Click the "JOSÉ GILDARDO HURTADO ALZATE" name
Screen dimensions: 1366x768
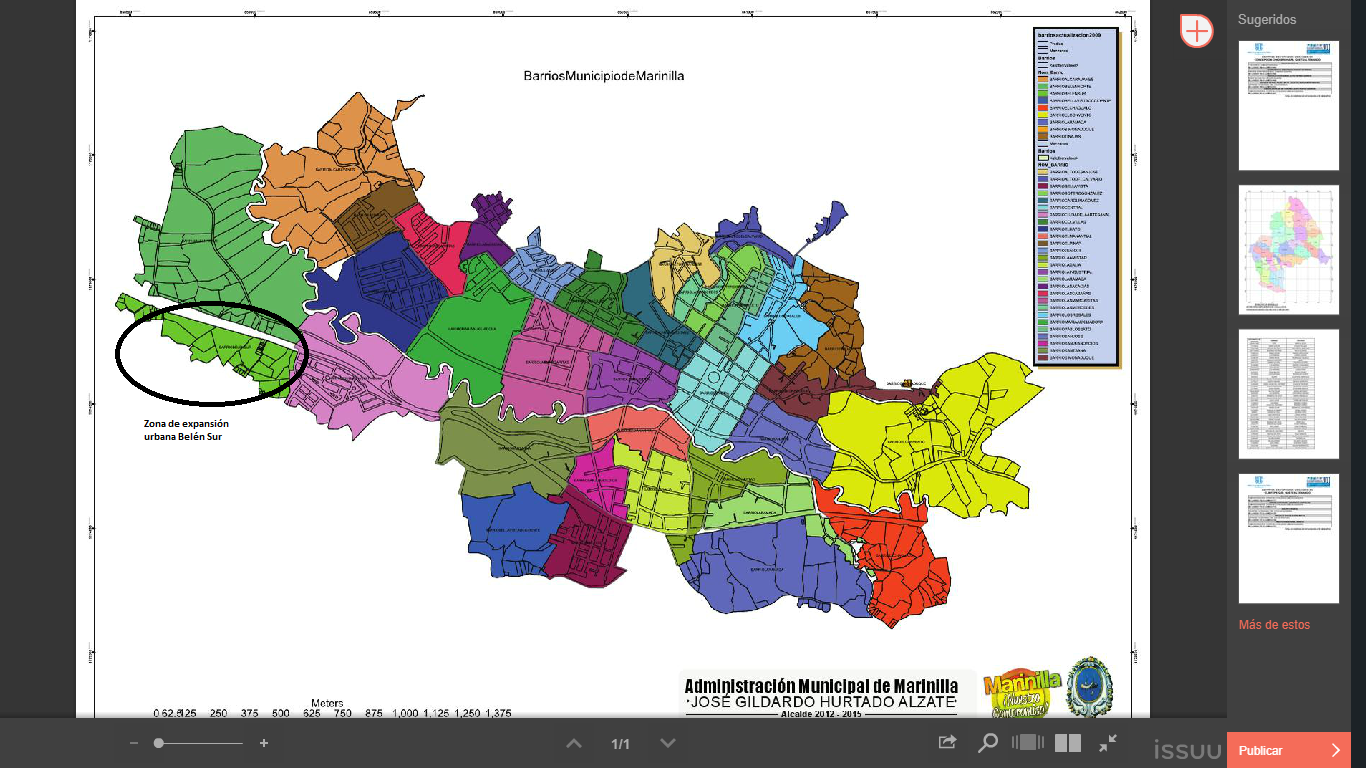coord(821,704)
